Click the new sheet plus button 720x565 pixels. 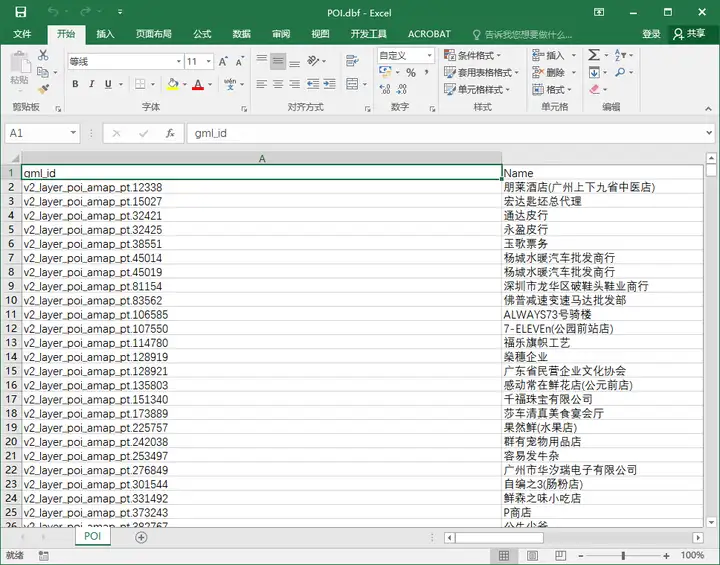pyautogui.click(x=141, y=537)
